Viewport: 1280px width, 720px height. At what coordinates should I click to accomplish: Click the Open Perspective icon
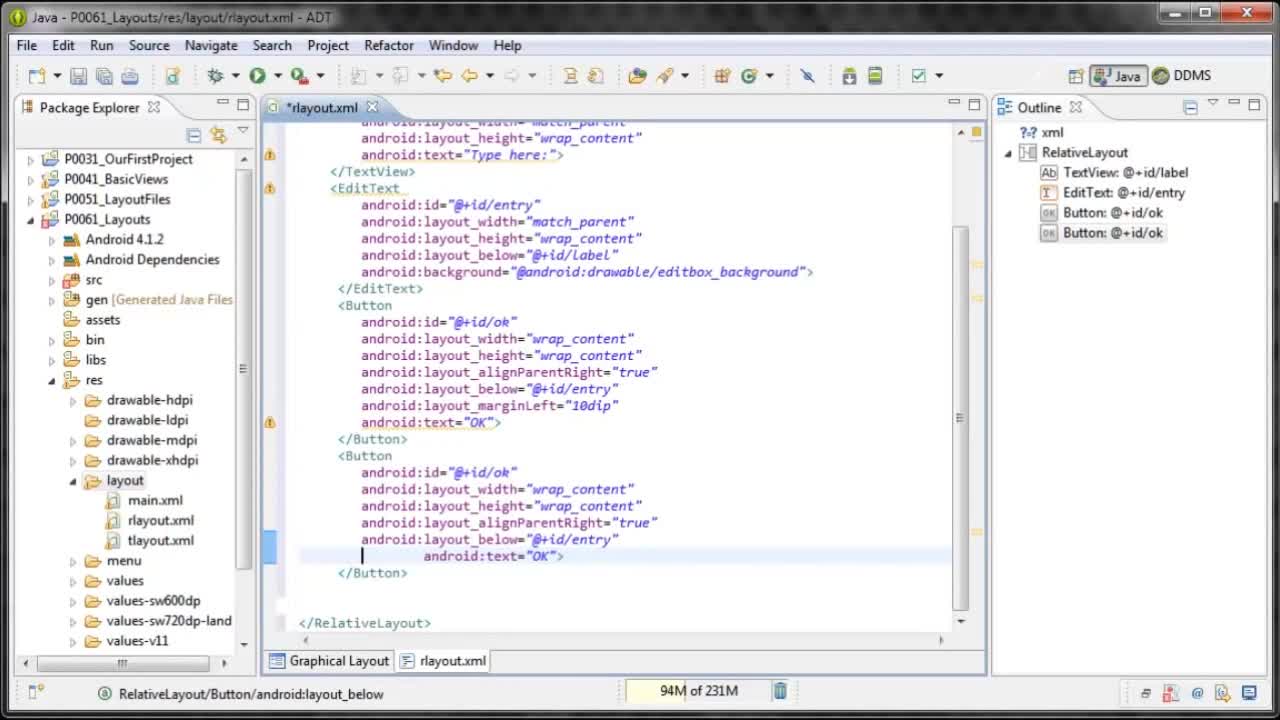coord(1076,76)
